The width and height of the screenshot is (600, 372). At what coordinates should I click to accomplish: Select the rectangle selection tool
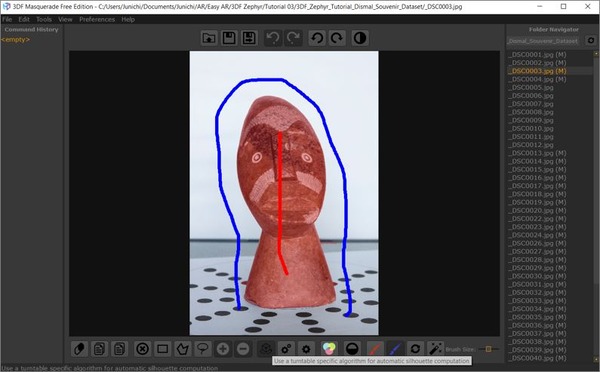163,349
